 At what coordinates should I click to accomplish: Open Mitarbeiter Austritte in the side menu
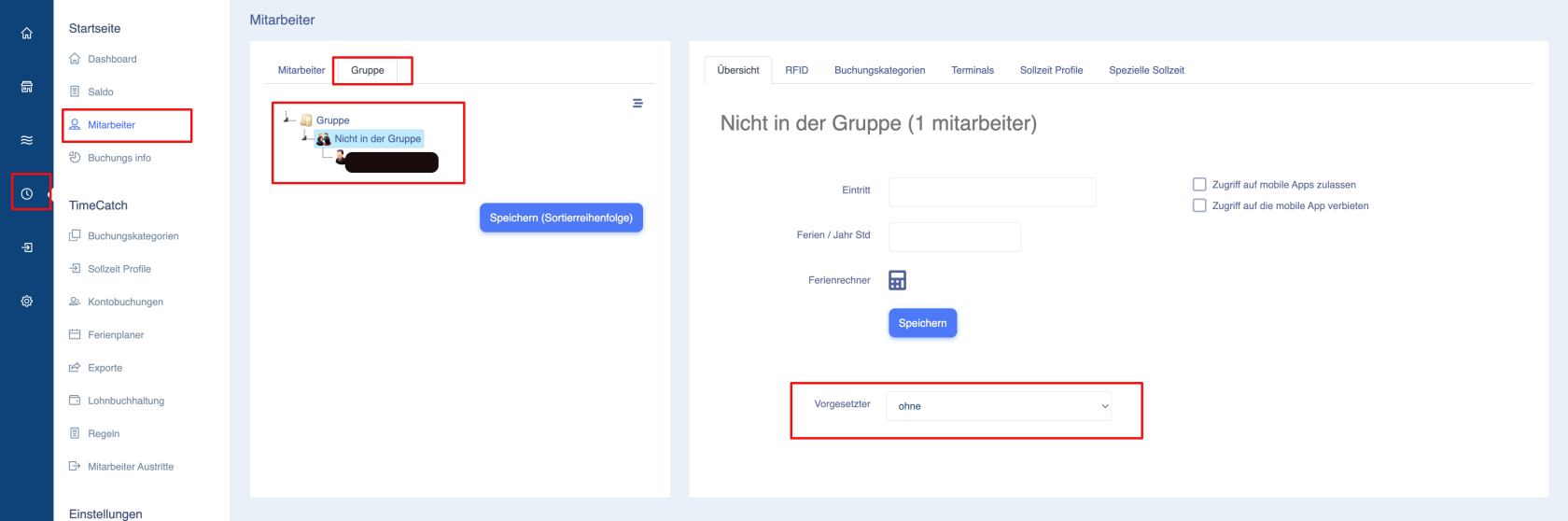pyautogui.click(x=131, y=466)
